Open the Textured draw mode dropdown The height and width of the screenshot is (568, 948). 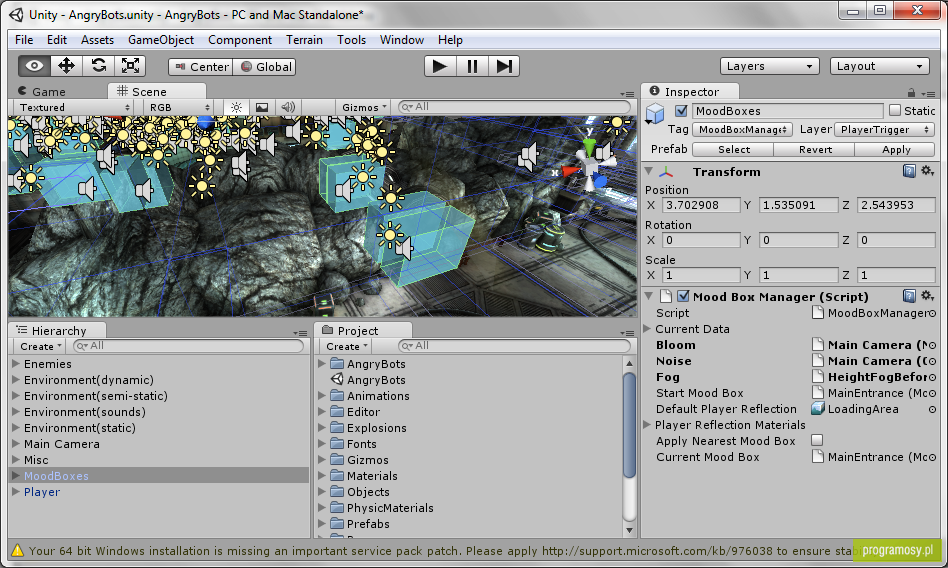(74, 107)
